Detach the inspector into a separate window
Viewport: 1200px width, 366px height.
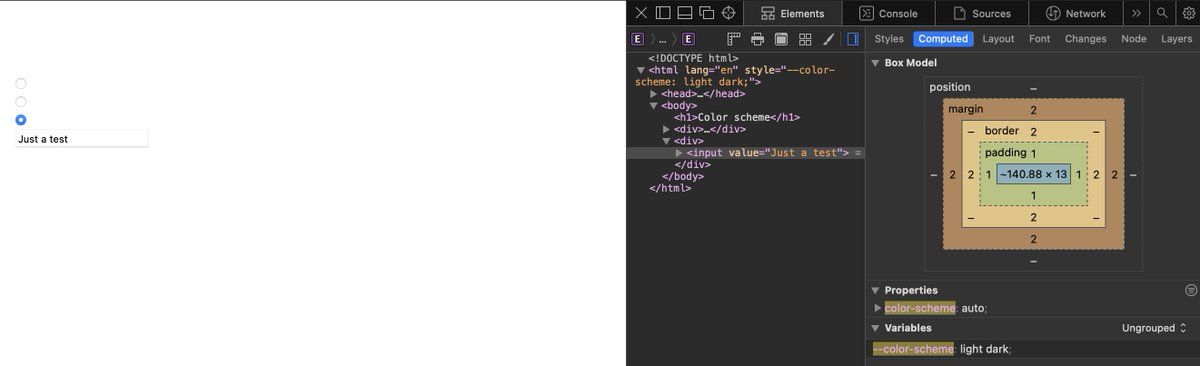pyautogui.click(x=707, y=13)
